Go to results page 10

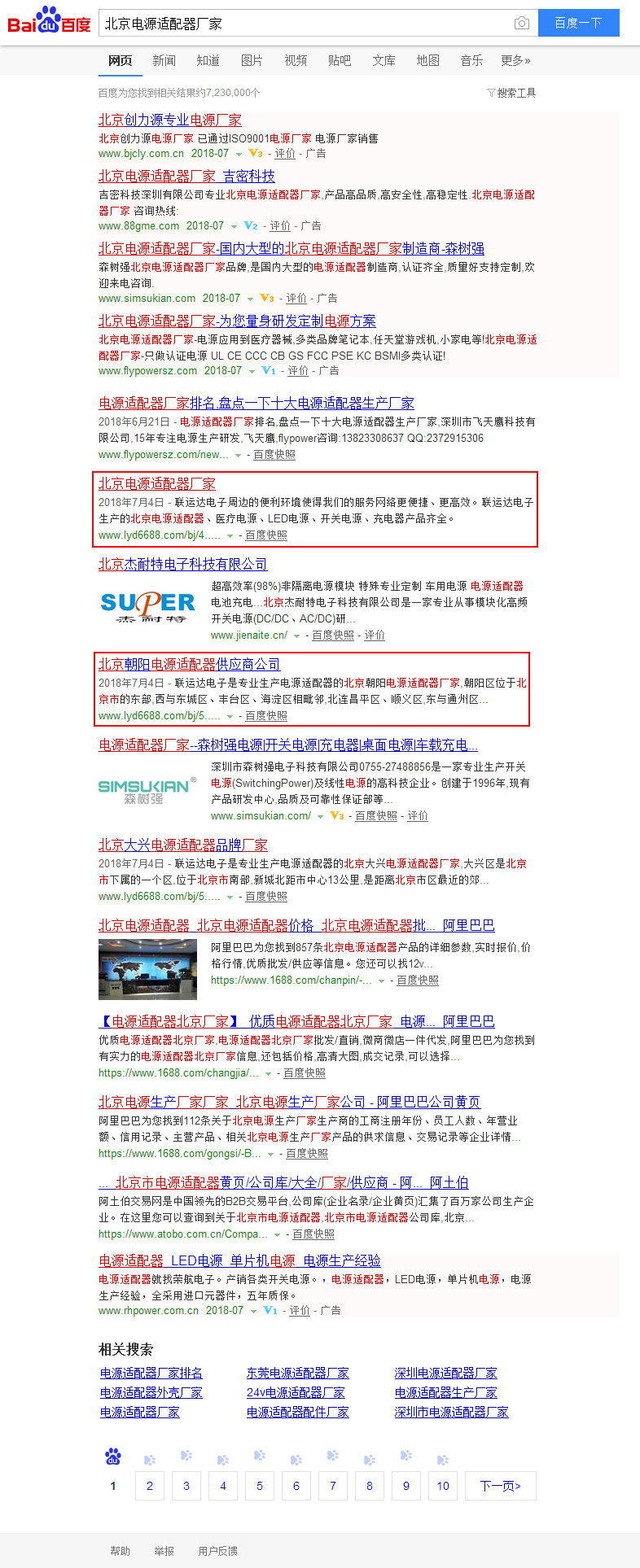443,1486
